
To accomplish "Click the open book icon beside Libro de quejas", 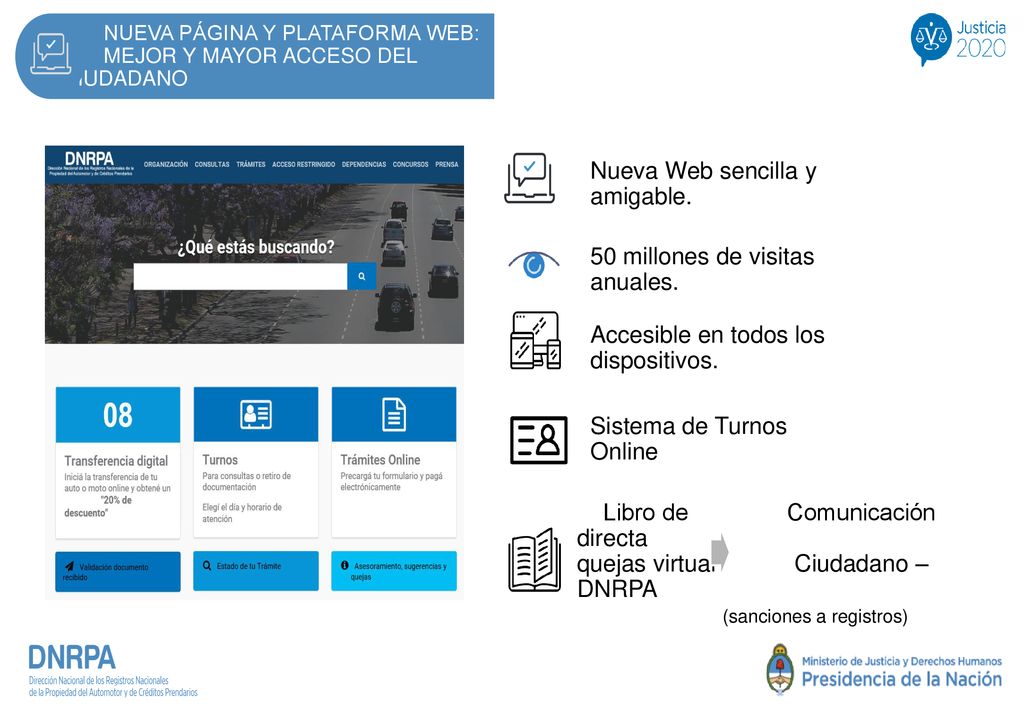I will (535, 560).
